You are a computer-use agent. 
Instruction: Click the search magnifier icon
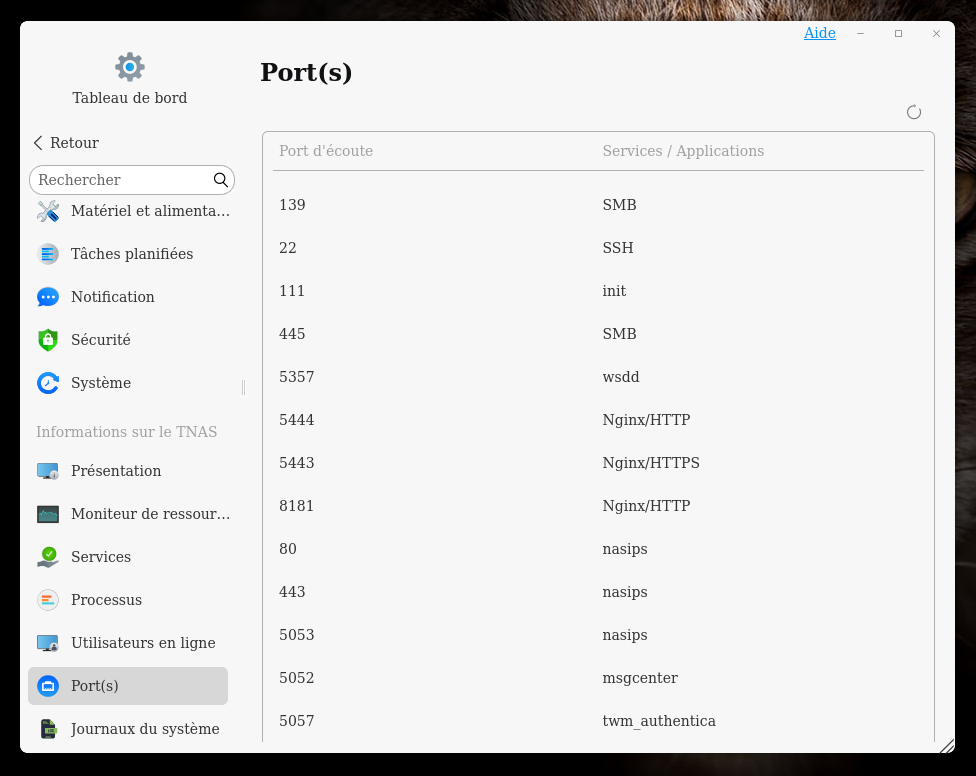point(221,180)
